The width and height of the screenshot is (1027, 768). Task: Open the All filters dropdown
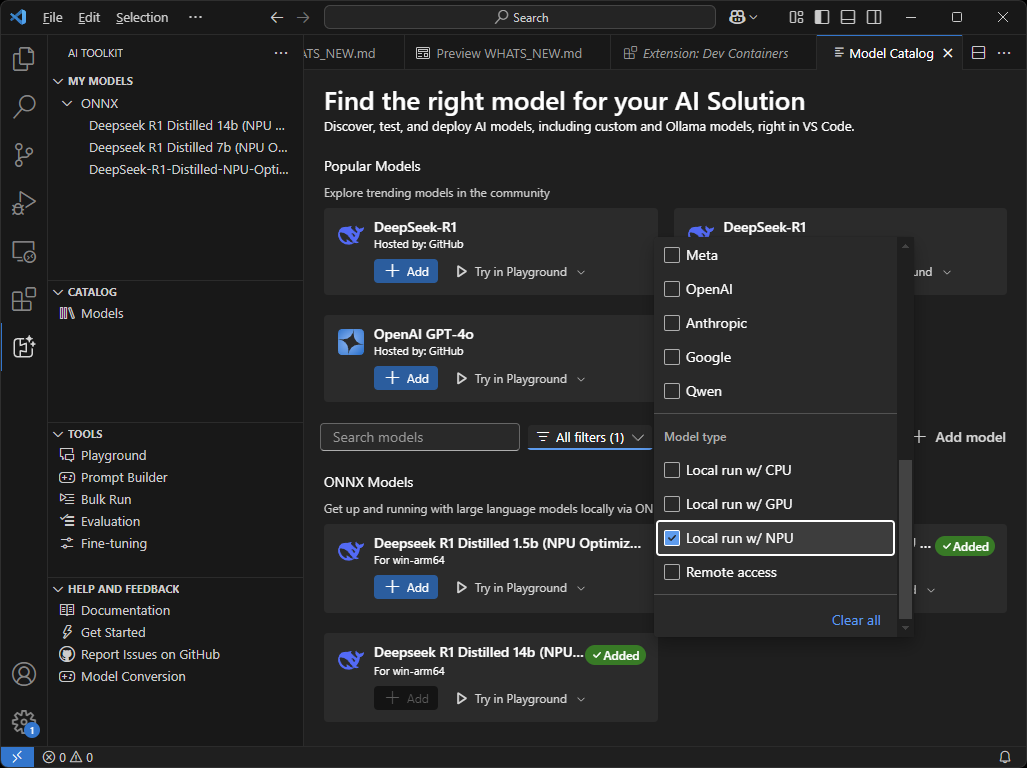tap(590, 437)
